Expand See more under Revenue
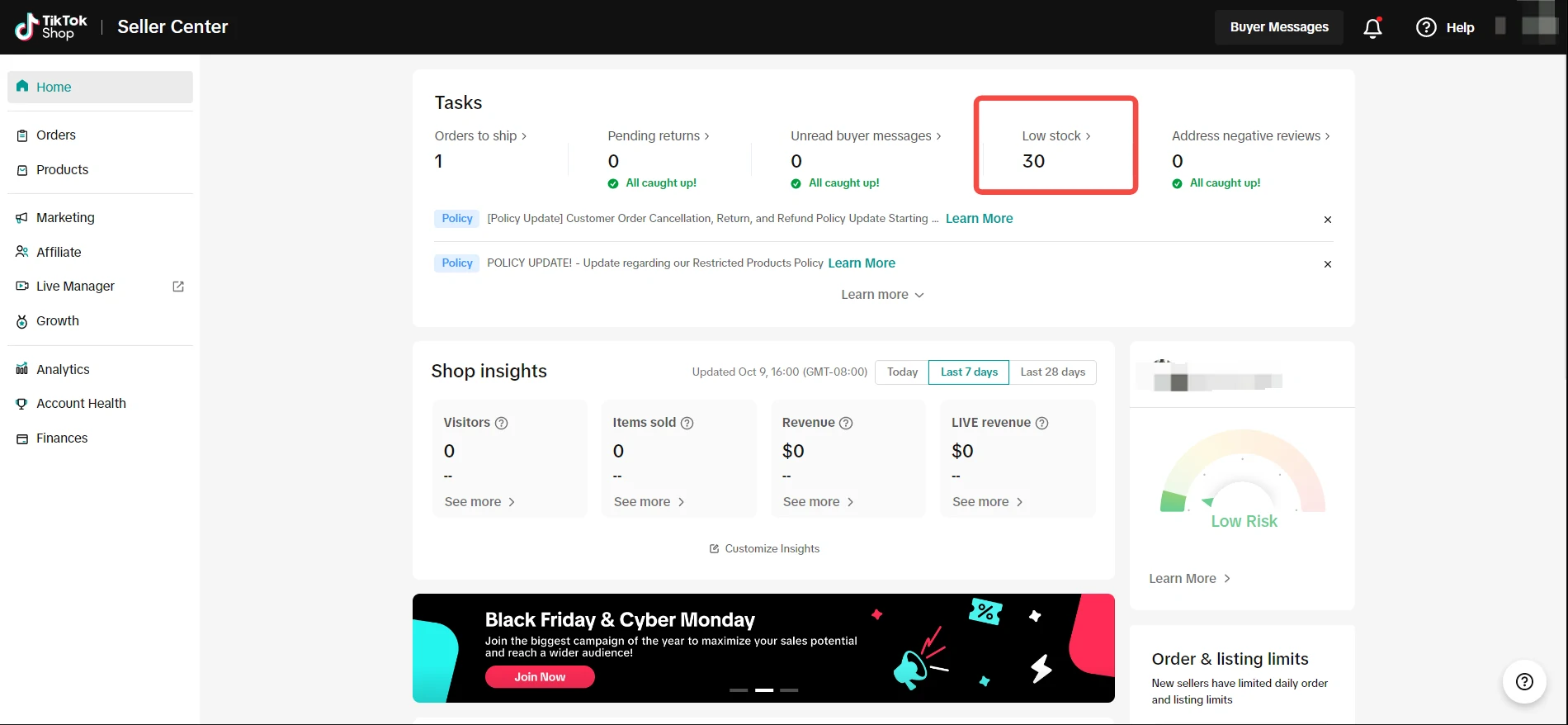 818,502
